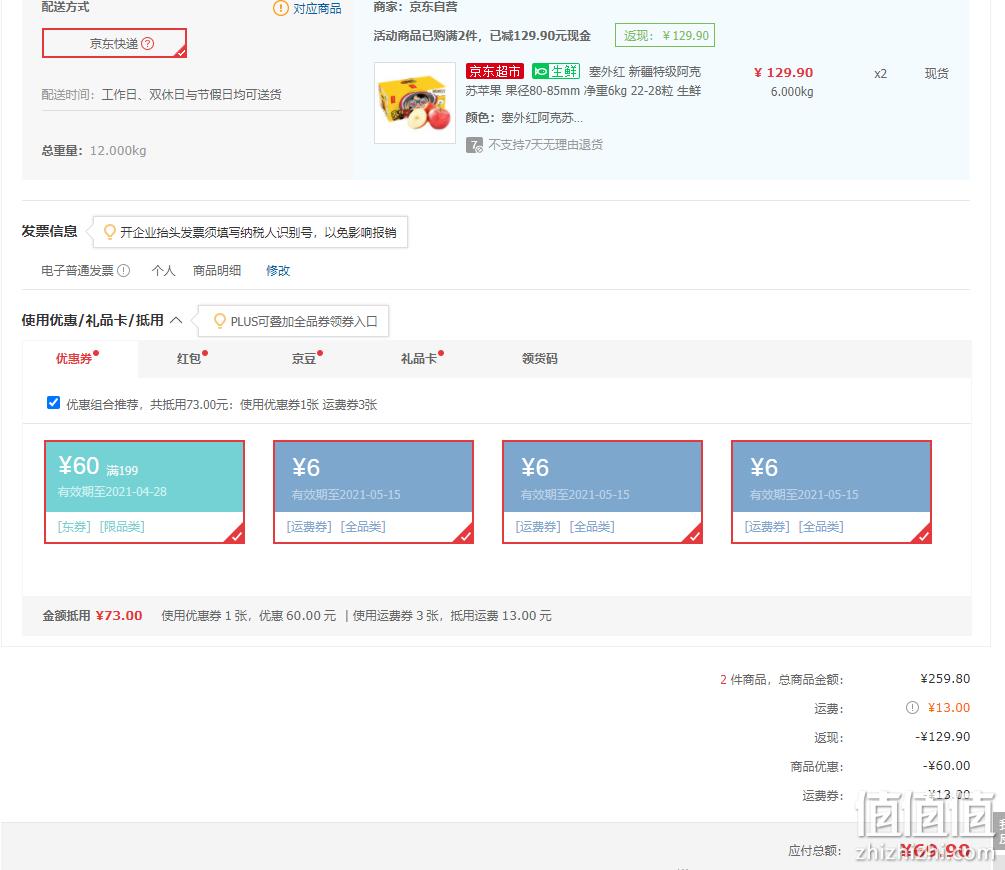The width and height of the screenshot is (1005, 870).
Task: Click the info icon next to the ¥13.00 shipping fee
Action: (x=912, y=708)
